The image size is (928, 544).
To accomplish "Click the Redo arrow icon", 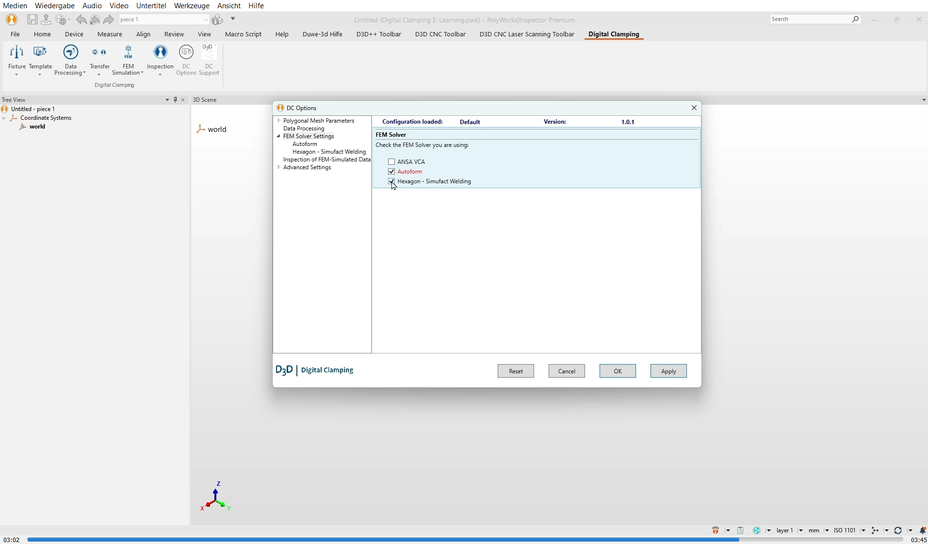I will pyautogui.click(x=108, y=20).
